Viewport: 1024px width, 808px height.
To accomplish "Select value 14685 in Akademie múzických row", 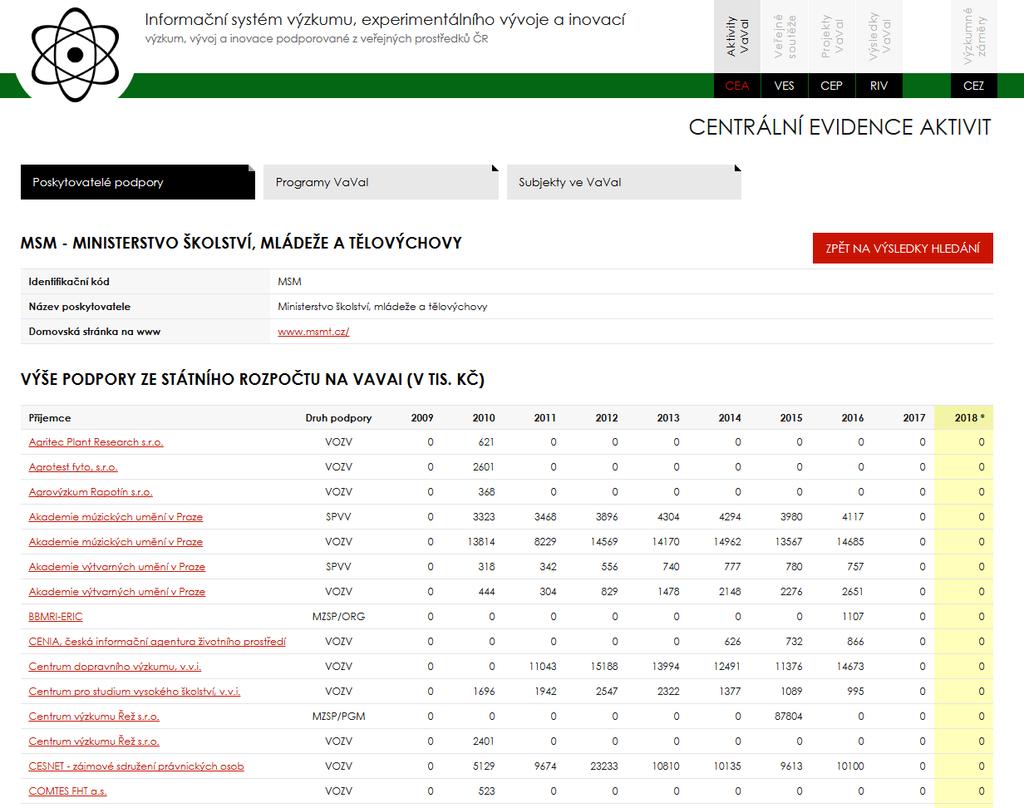I will click(x=850, y=541).
